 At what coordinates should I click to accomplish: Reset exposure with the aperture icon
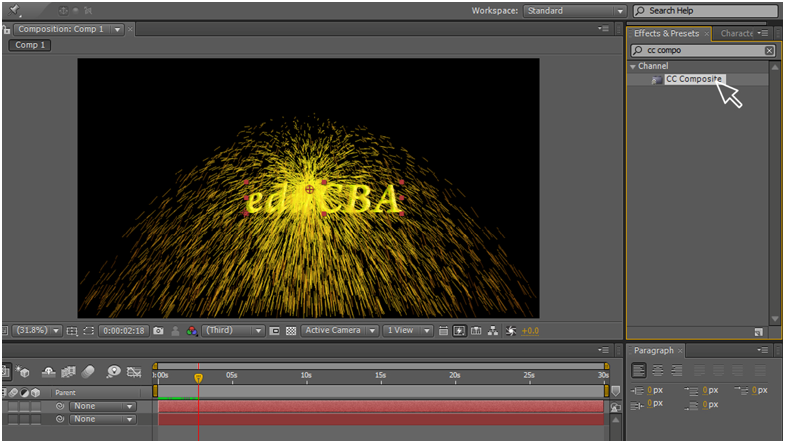pyautogui.click(x=511, y=331)
